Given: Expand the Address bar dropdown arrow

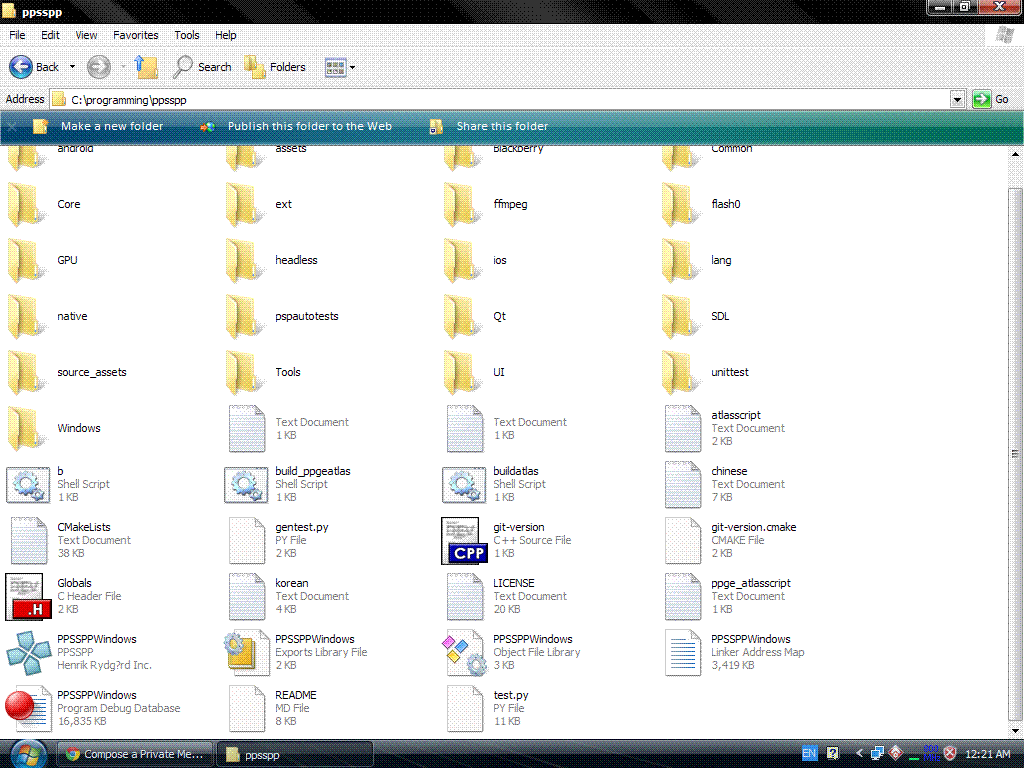Looking at the screenshot, I should pos(957,100).
